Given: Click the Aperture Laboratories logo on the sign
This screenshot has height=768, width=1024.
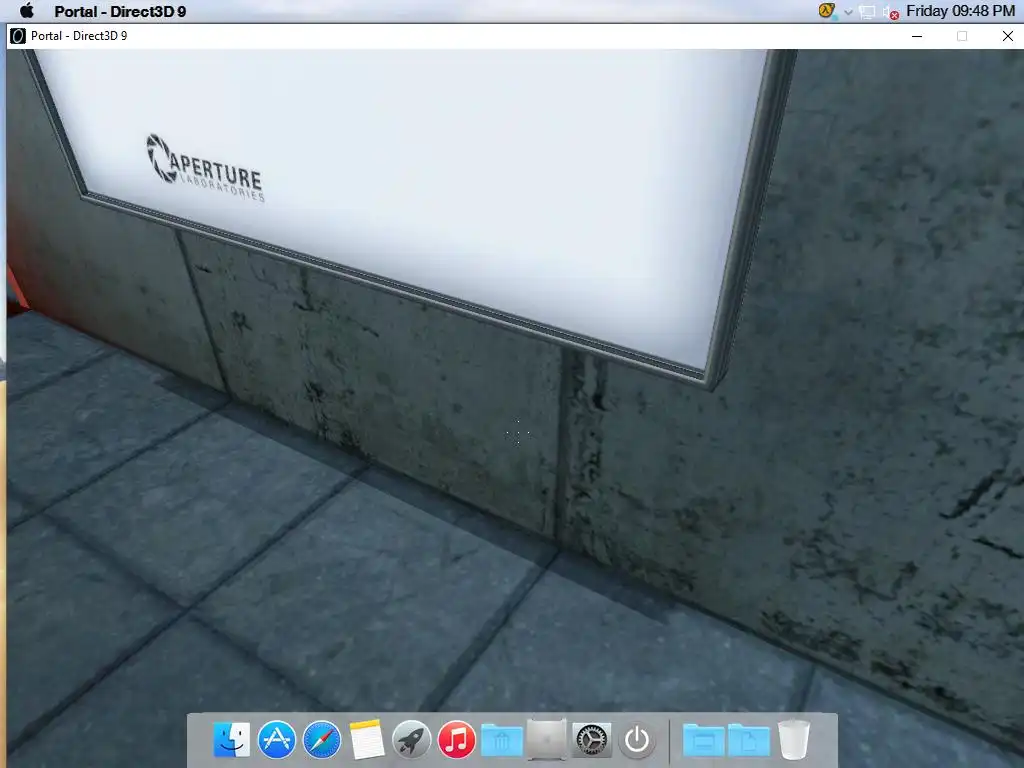Looking at the screenshot, I should click(205, 168).
